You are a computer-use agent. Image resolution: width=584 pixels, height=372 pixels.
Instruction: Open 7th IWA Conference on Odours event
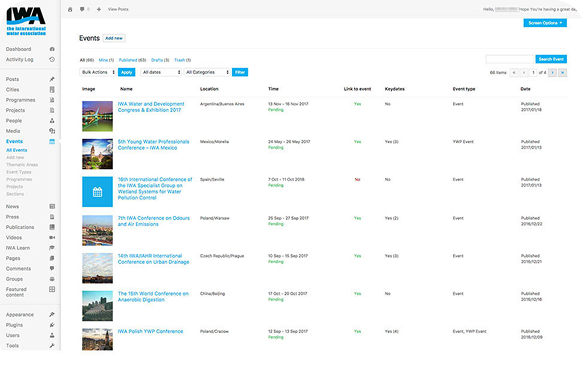tap(153, 221)
